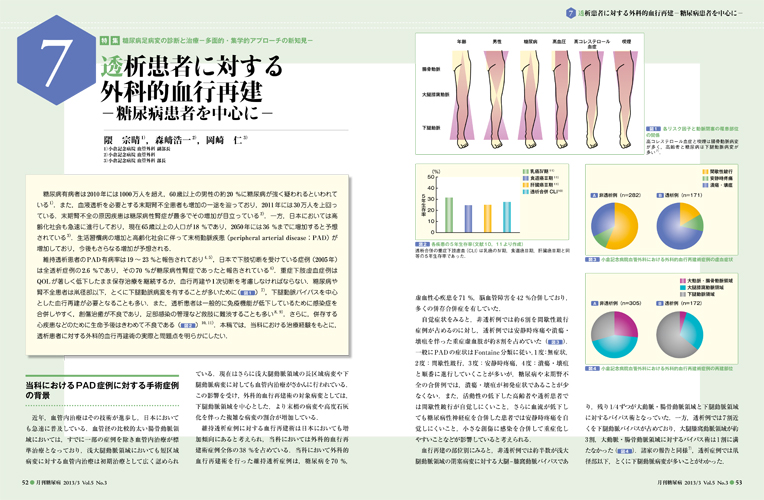Click the 図1 reference inside the abstract box
Image resolution: width=764 pixels, height=500 pixels.
pos(248,292)
